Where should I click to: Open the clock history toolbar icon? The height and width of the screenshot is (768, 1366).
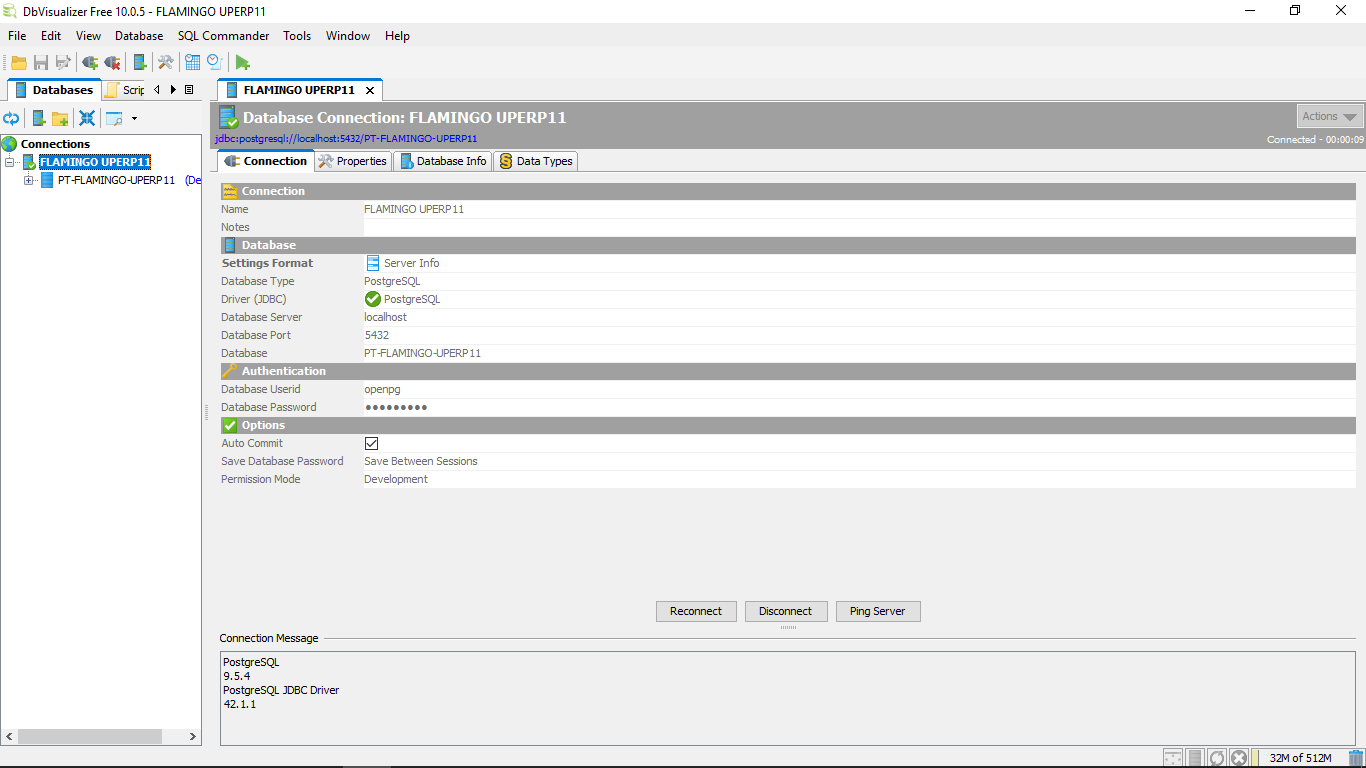(214, 62)
